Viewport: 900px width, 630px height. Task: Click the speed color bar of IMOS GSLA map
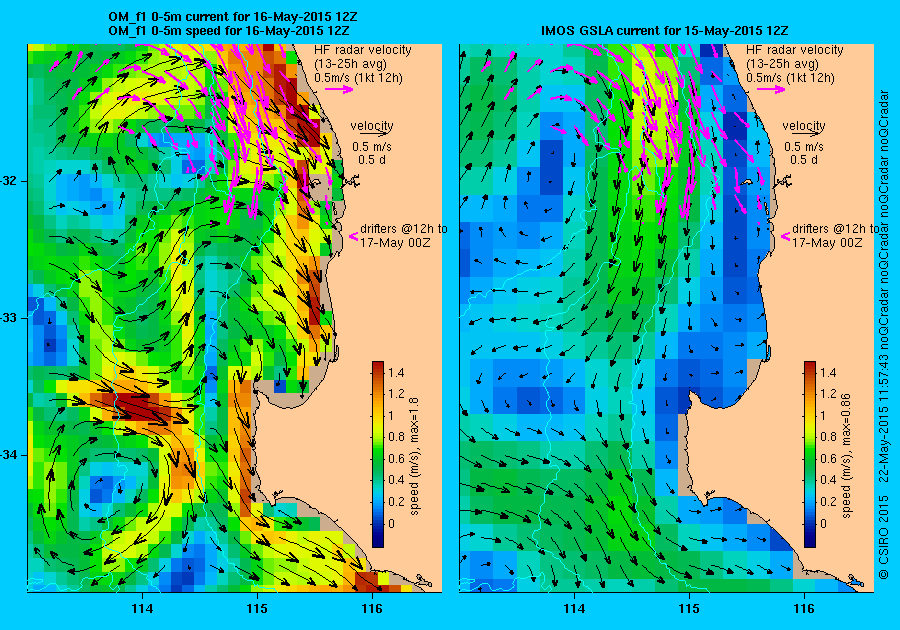click(810, 454)
